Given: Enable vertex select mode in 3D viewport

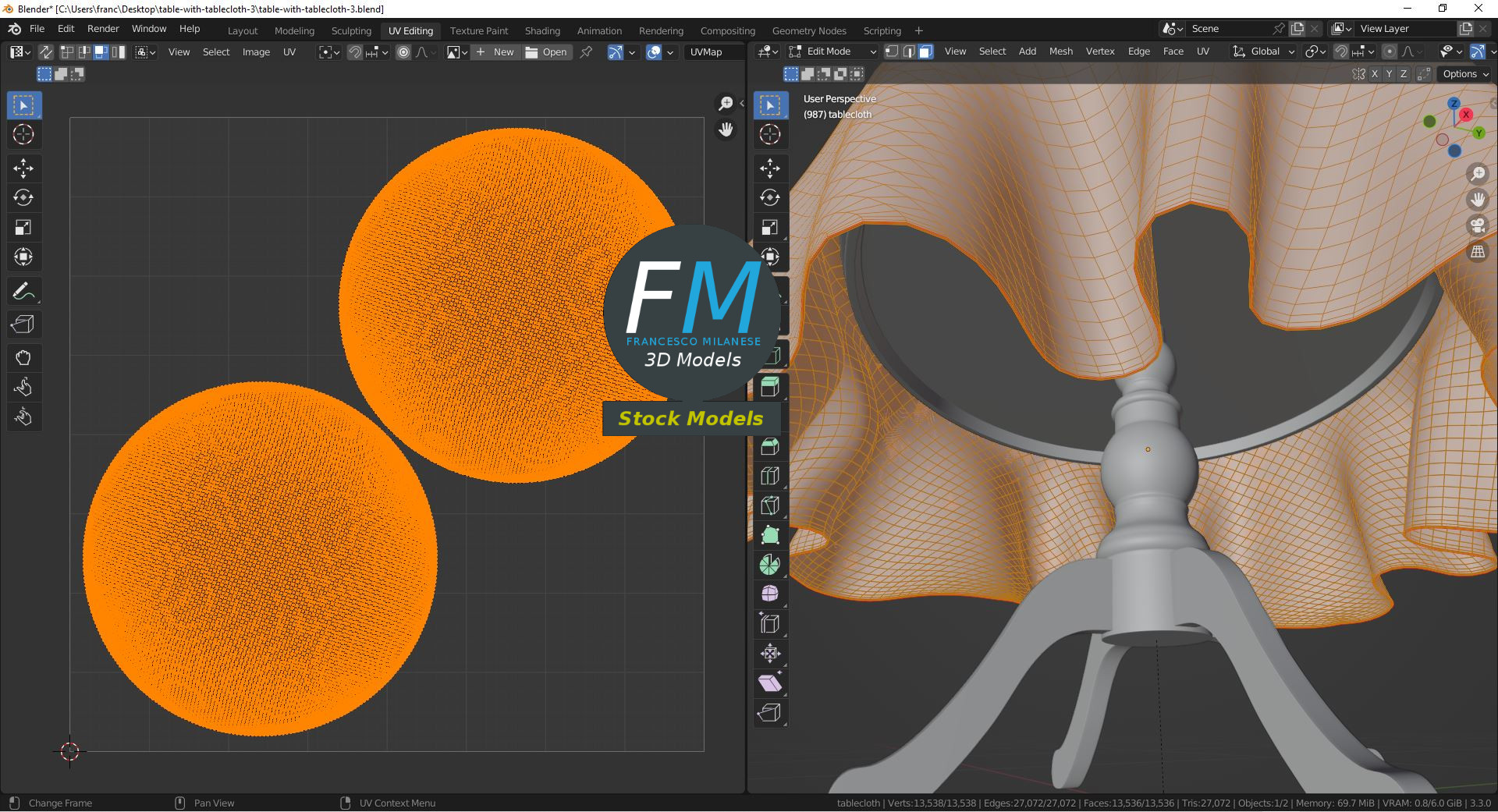Looking at the screenshot, I should pyautogui.click(x=892, y=51).
